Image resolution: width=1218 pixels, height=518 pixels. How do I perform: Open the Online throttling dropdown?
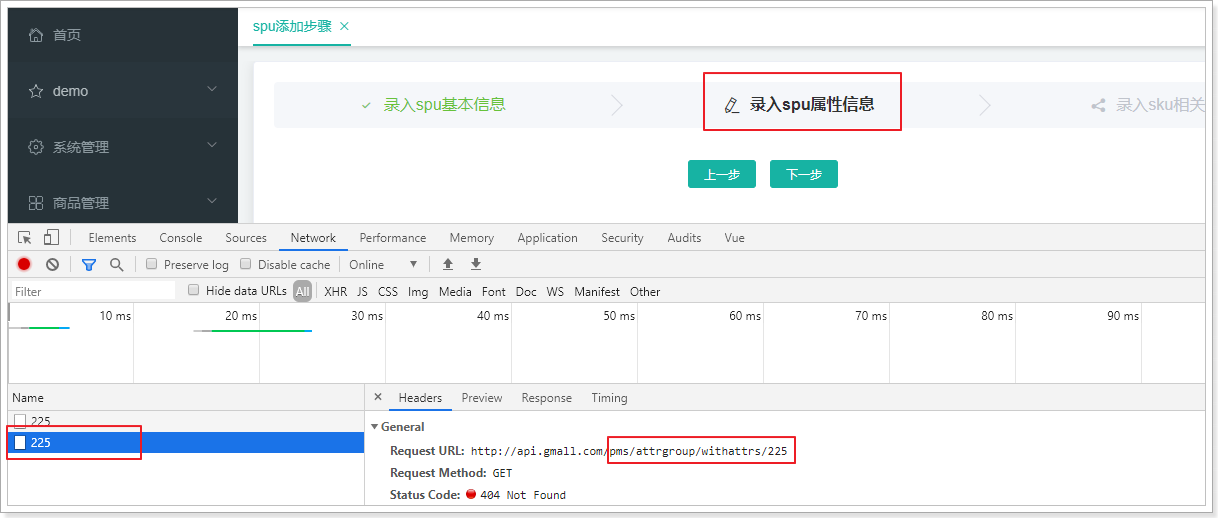383,264
